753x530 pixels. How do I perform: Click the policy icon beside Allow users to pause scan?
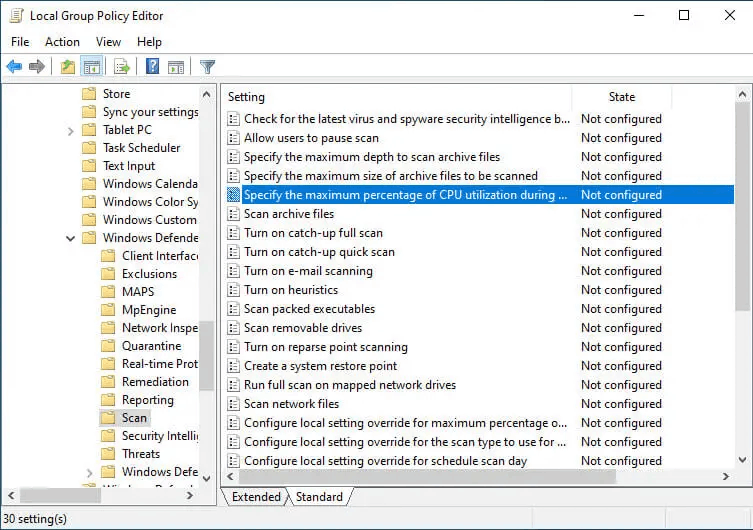(x=233, y=138)
